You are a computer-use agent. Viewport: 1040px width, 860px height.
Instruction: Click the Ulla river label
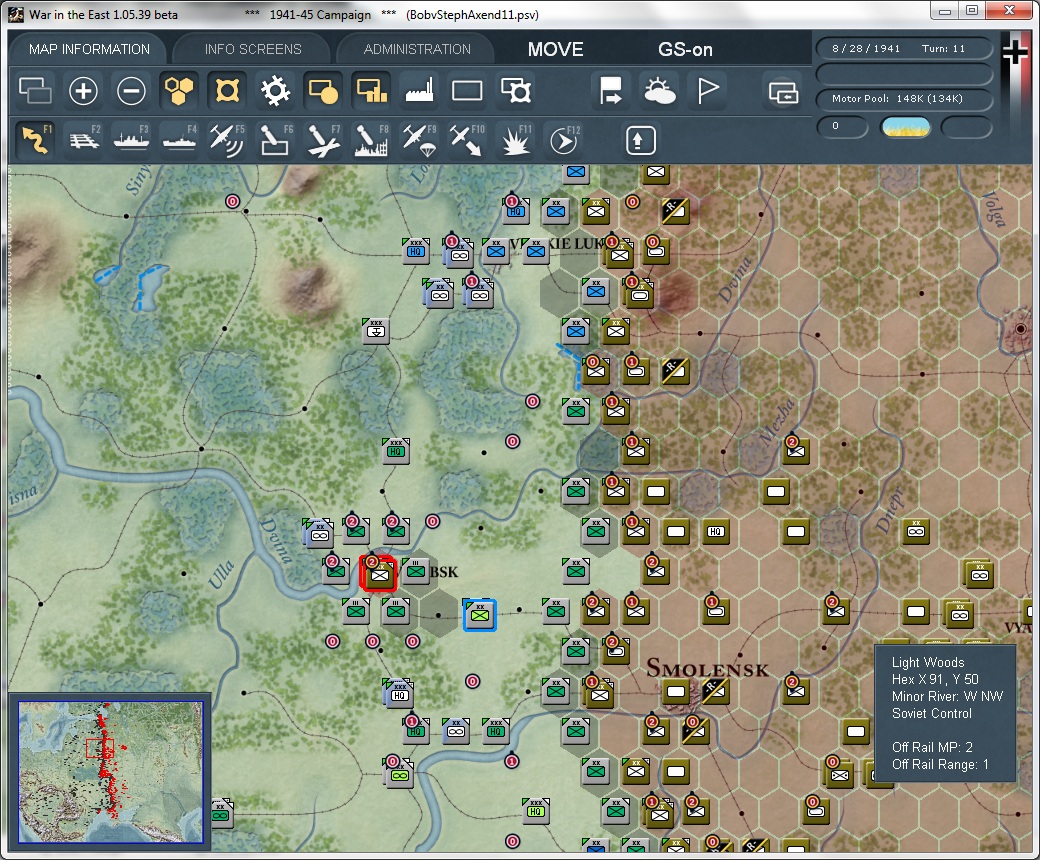click(x=222, y=574)
